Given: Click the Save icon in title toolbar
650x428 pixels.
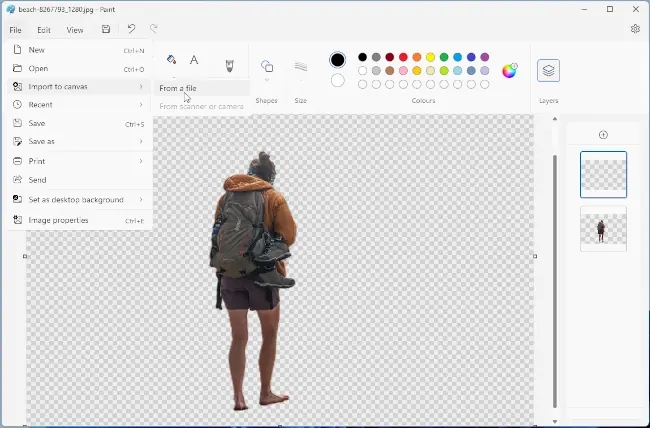Looking at the screenshot, I should click(x=106, y=29).
